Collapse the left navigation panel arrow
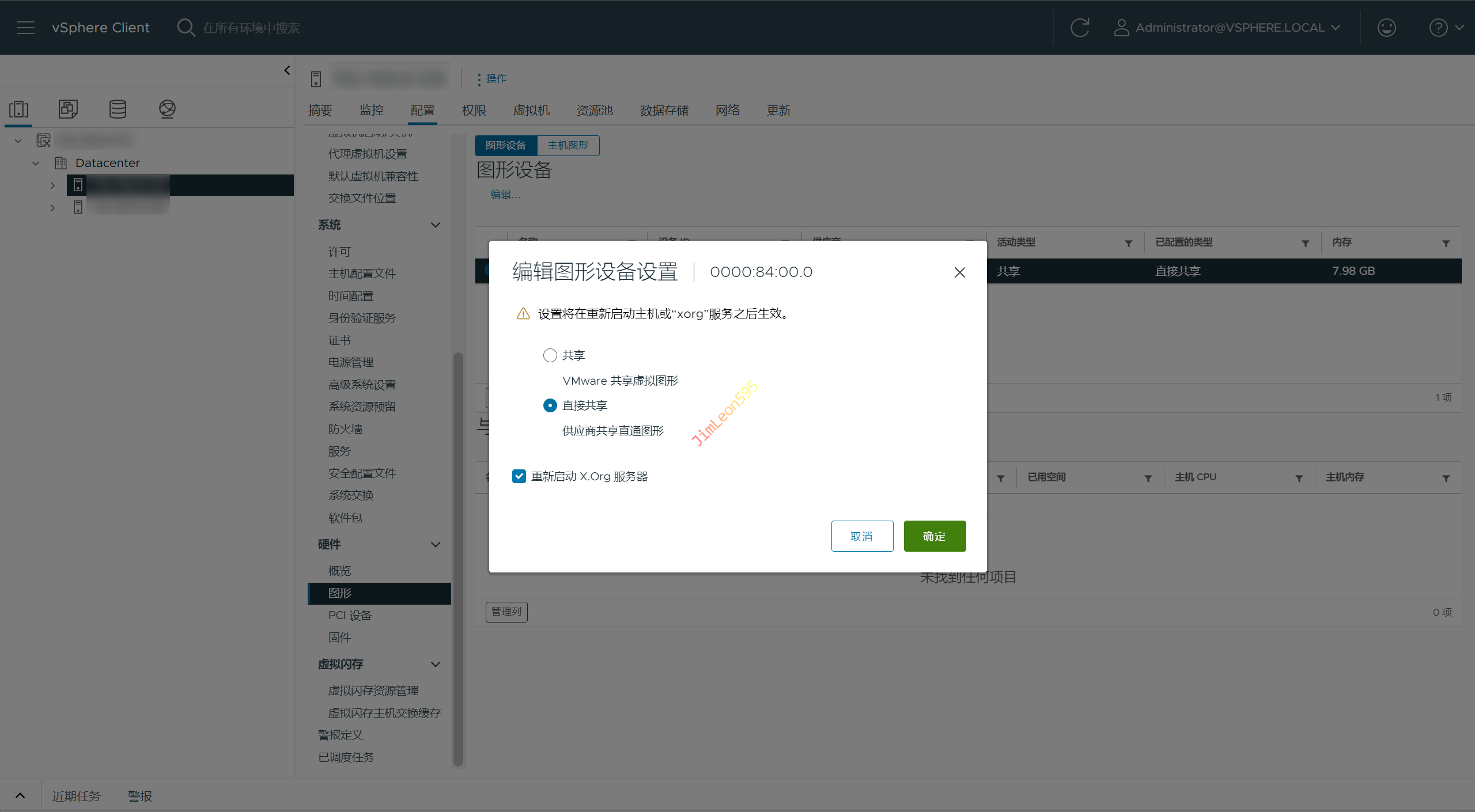1475x812 pixels. click(x=287, y=70)
